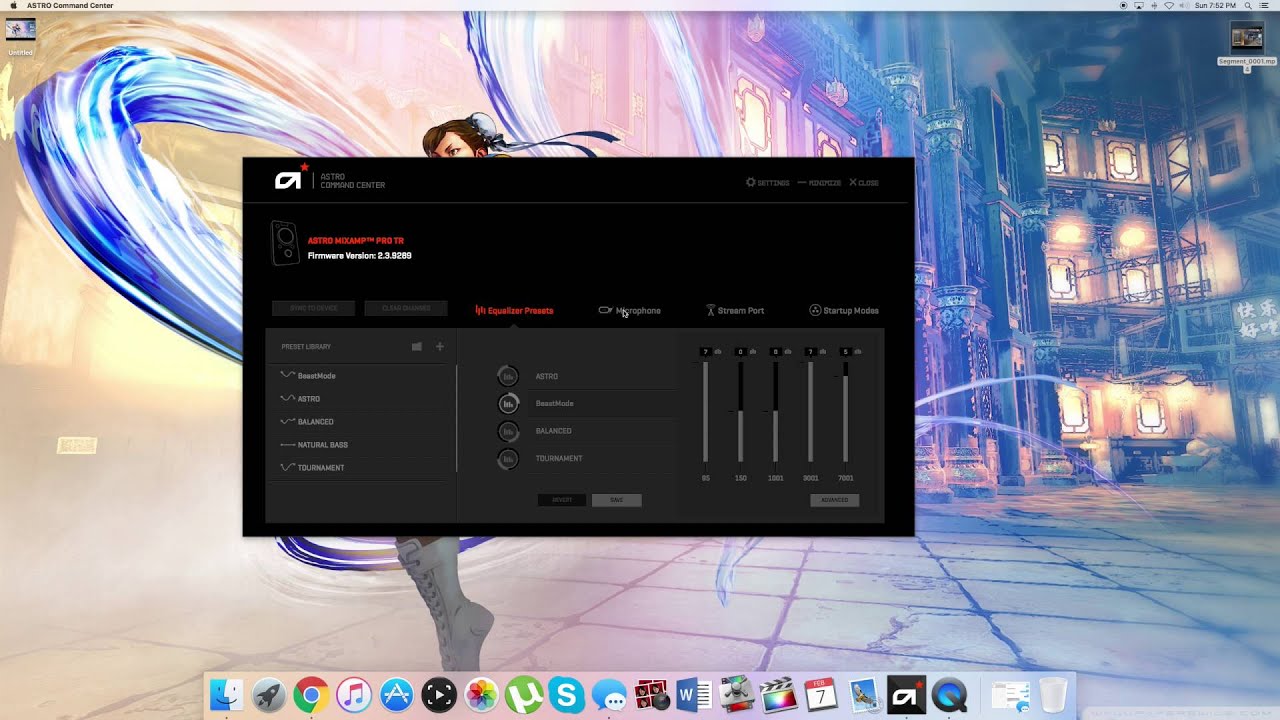
Task: Click the MixAmp device image
Action: pos(286,243)
